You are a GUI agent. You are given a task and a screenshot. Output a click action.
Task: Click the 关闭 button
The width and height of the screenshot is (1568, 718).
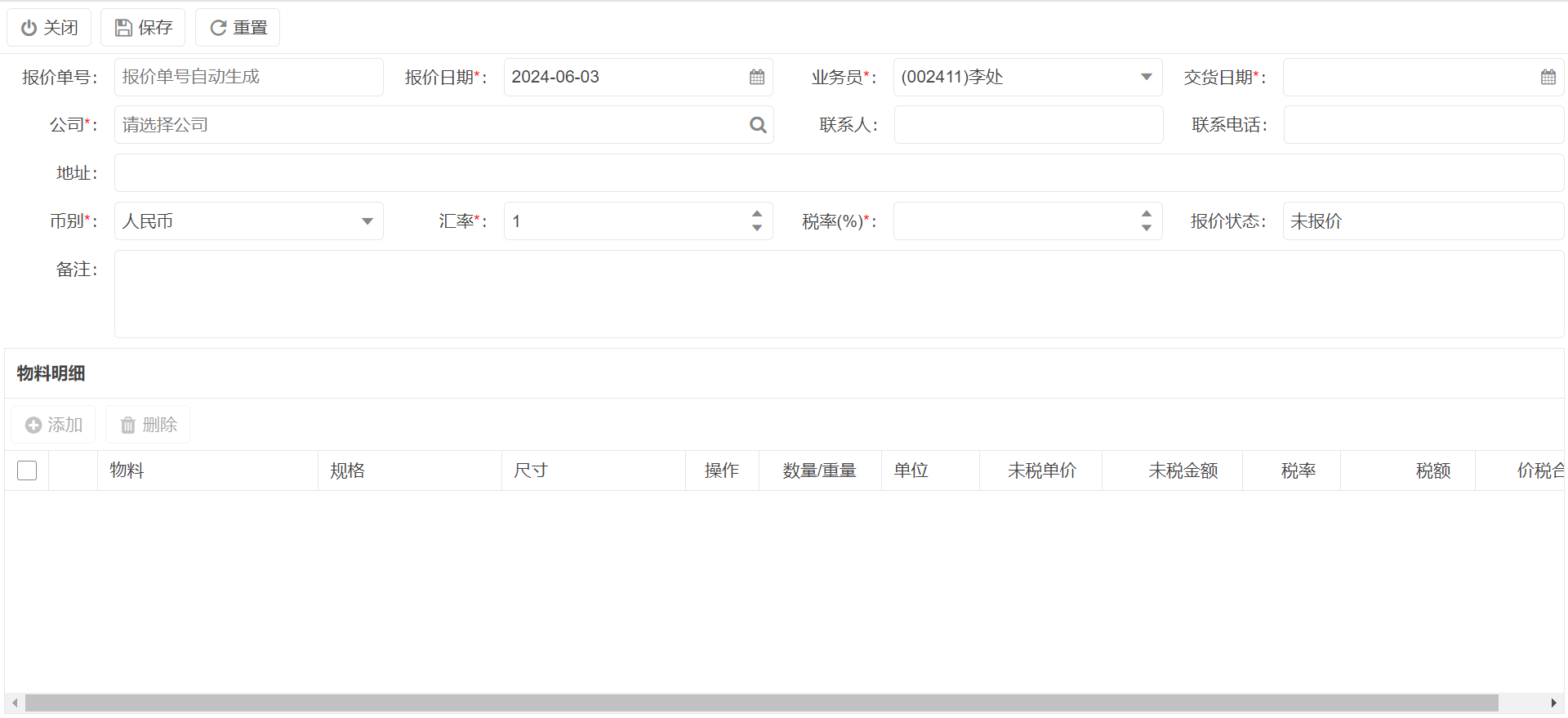49,28
